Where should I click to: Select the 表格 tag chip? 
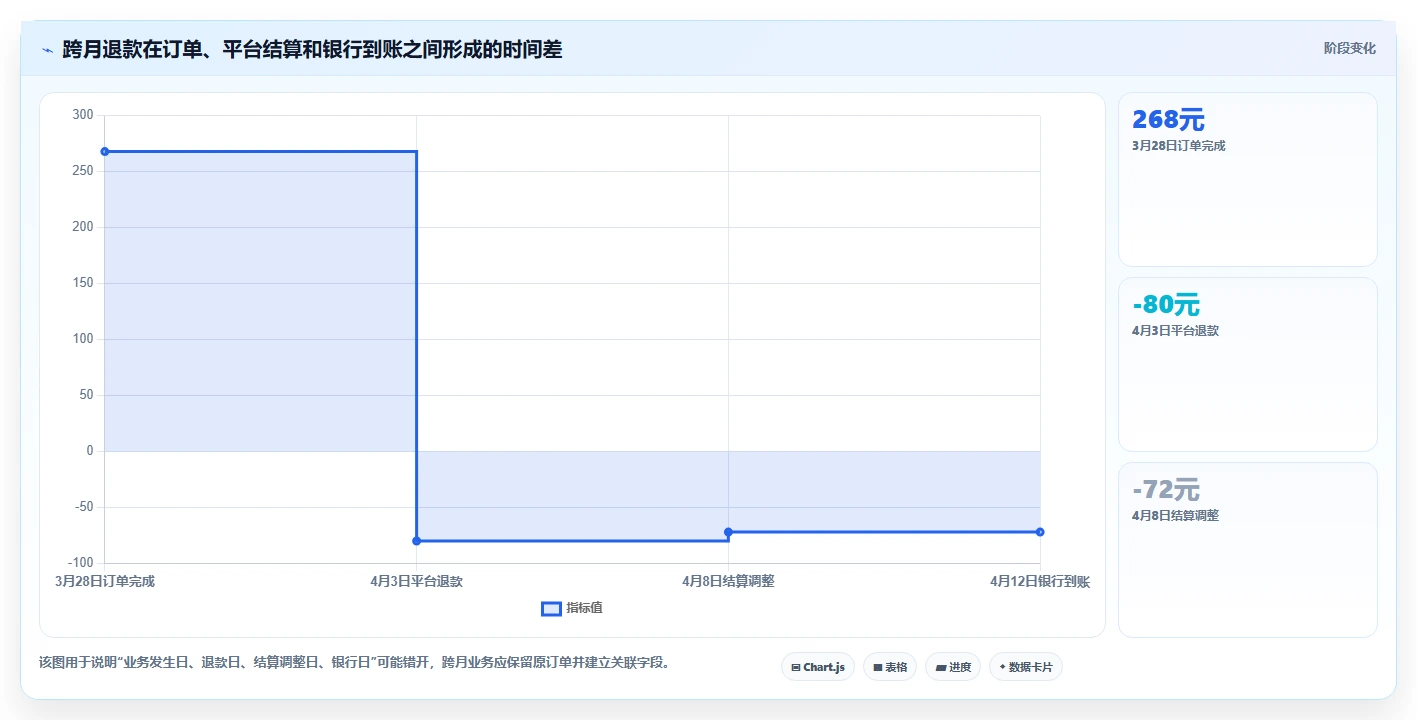tap(890, 667)
